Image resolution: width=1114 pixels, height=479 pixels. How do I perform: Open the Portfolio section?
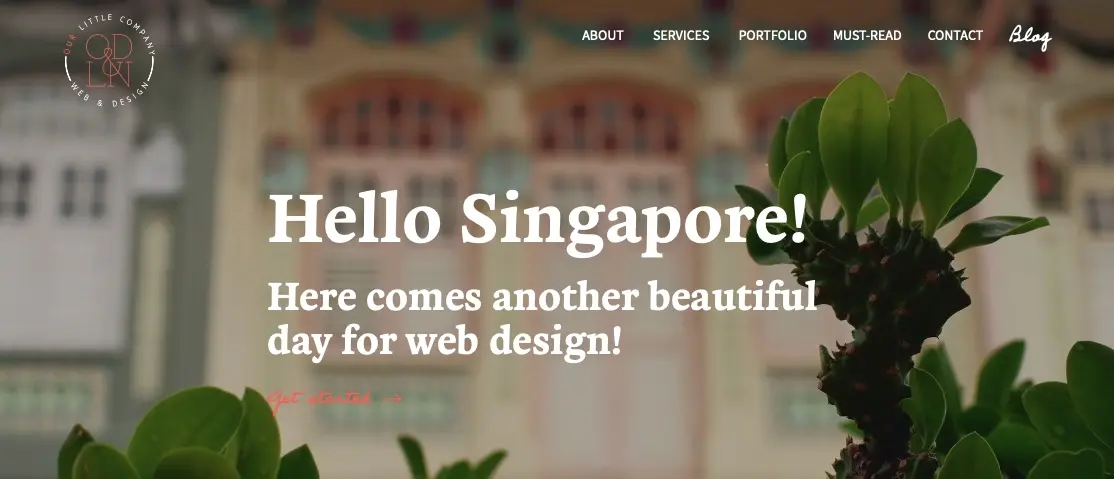772,36
